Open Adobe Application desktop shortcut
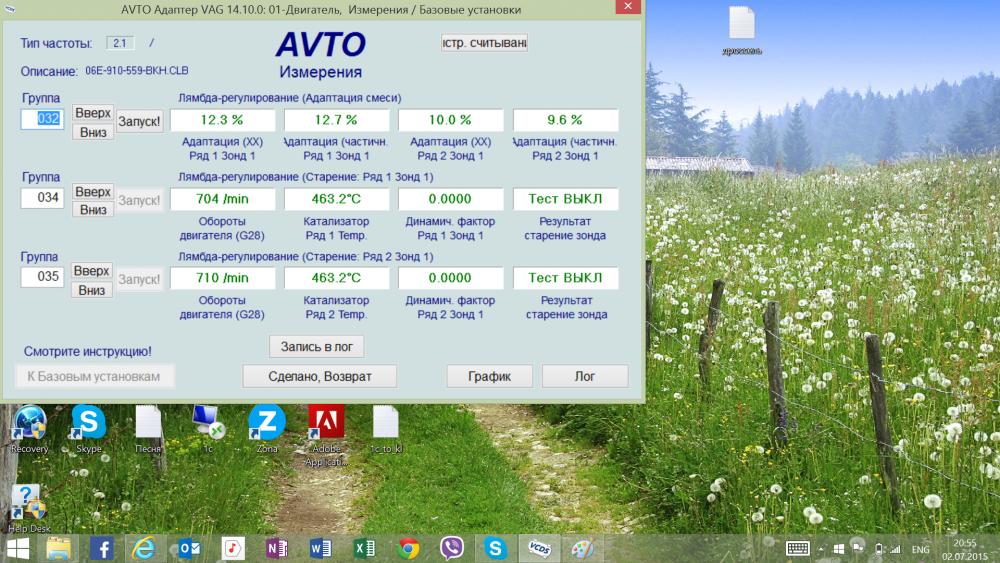This screenshot has height=563, width=1000. [326, 435]
